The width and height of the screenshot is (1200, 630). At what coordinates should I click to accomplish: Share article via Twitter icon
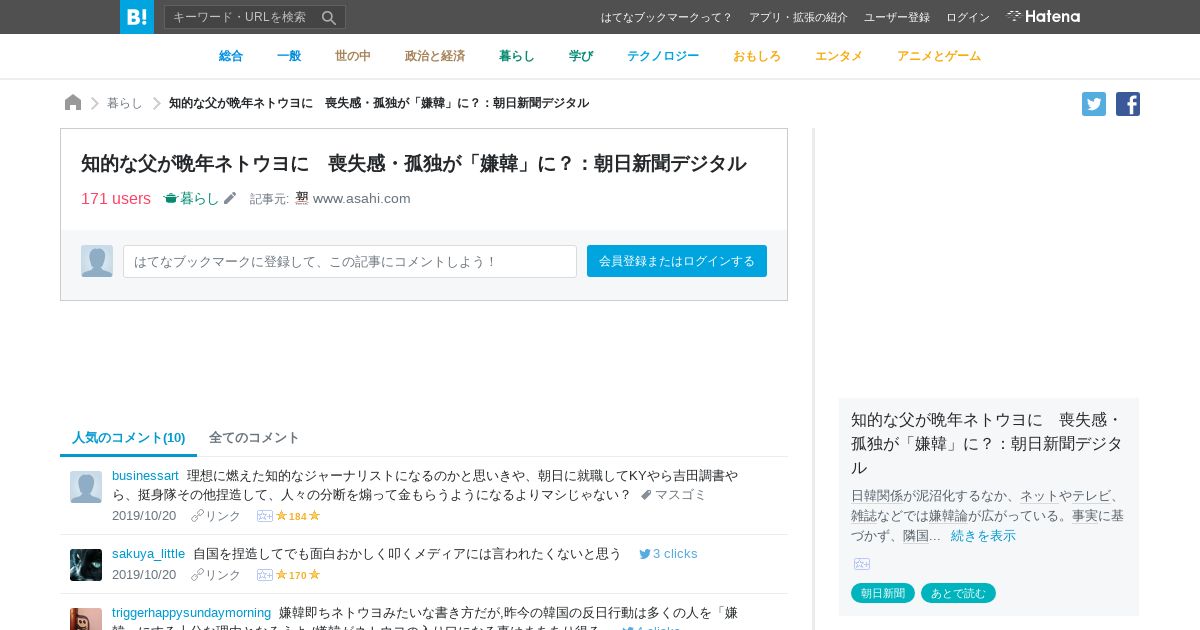(x=1094, y=104)
